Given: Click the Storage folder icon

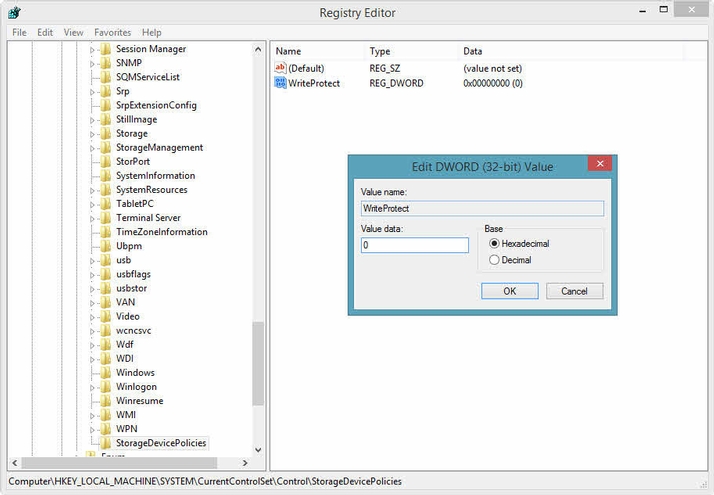Looking at the screenshot, I should pos(106,133).
